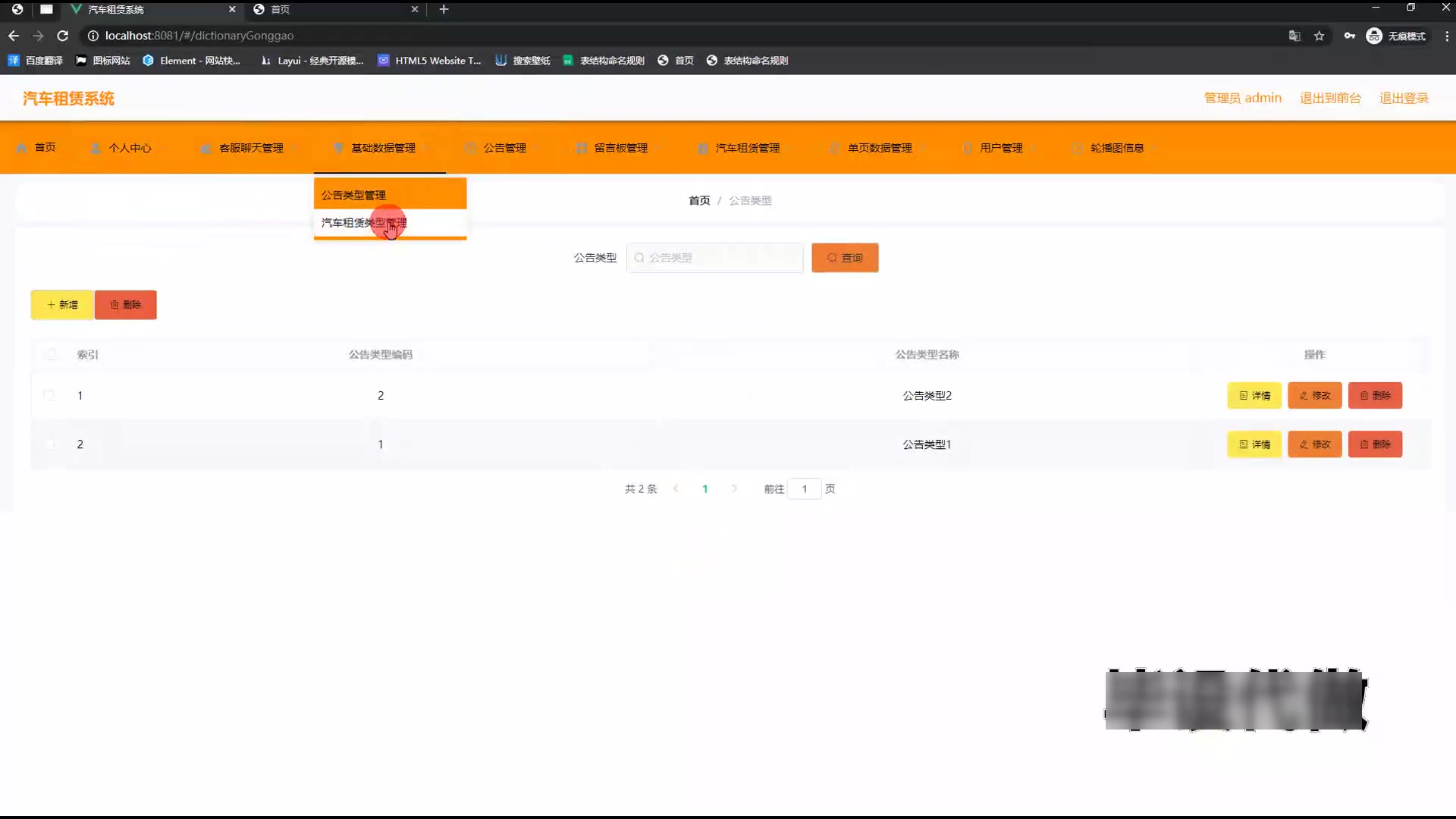This screenshot has width=1456, height=819.
Task: Select 汽车租赁类型管理 submenu item
Action: coord(364,223)
